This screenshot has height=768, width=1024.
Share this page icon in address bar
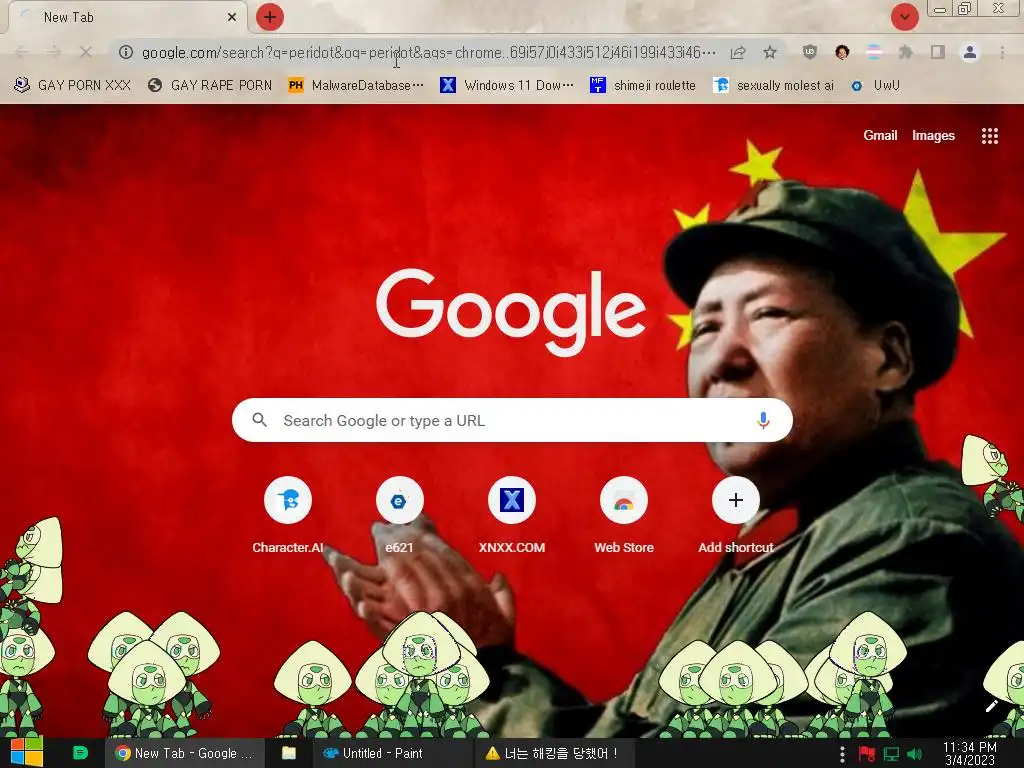738,52
